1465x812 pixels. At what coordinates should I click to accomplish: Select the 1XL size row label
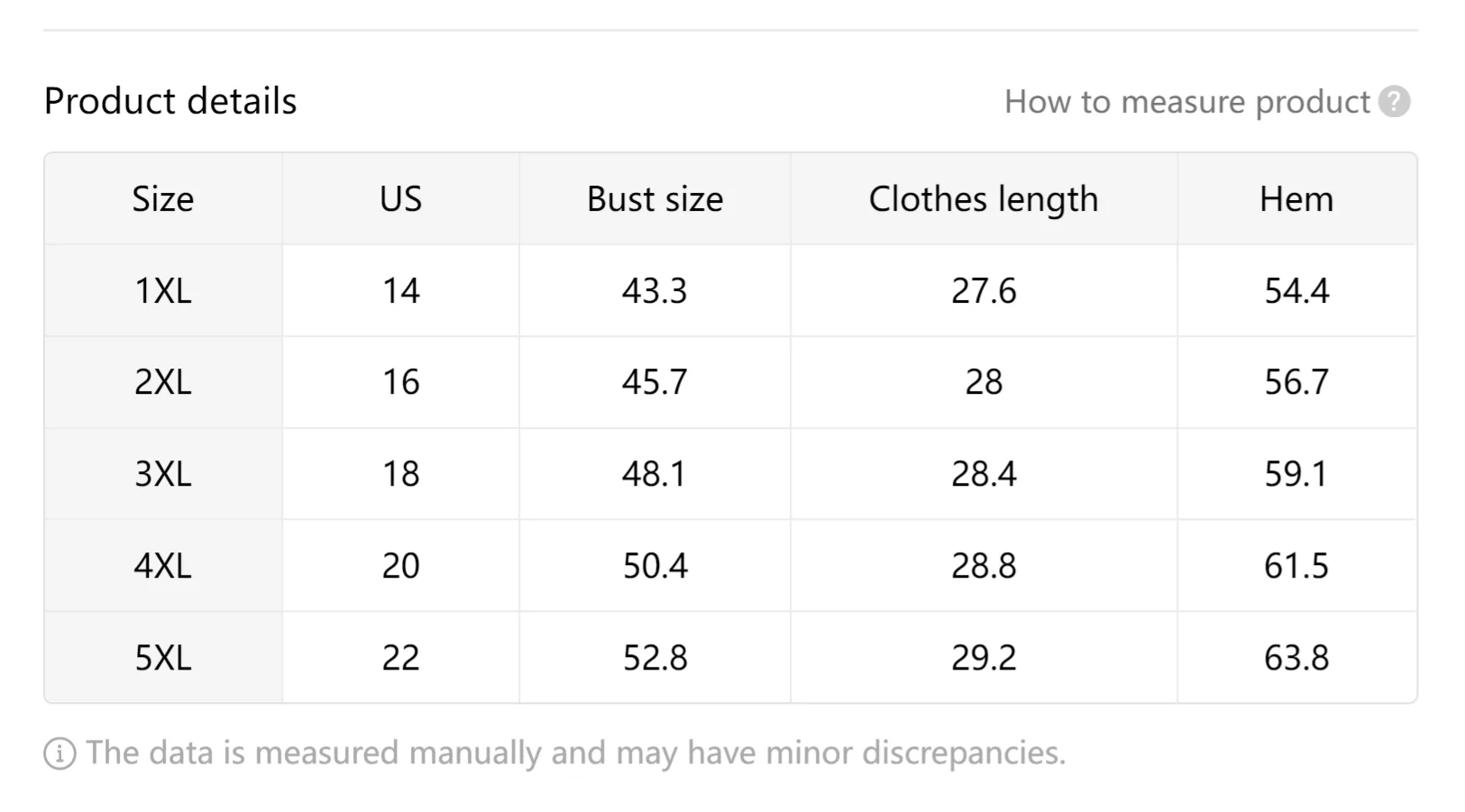point(163,291)
